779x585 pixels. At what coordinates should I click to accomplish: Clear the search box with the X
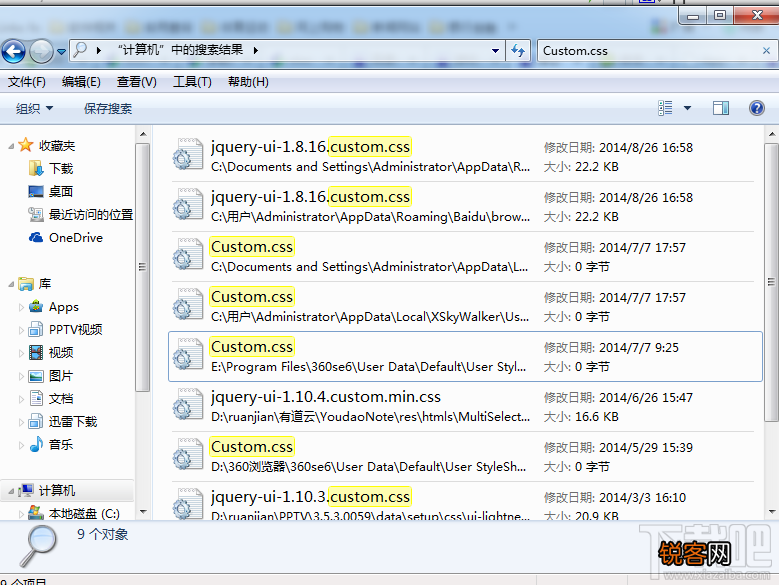[x=766, y=51]
